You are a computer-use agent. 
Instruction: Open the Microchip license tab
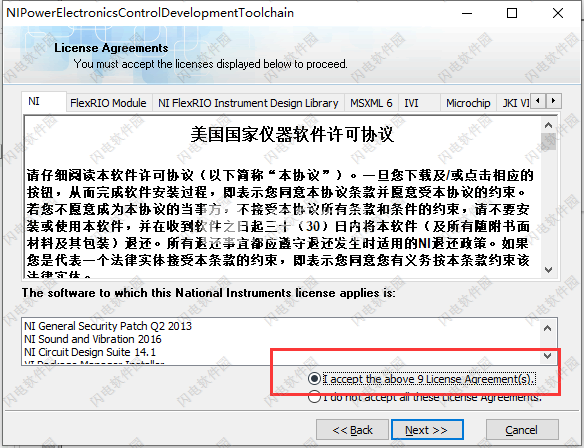(x=468, y=103)
